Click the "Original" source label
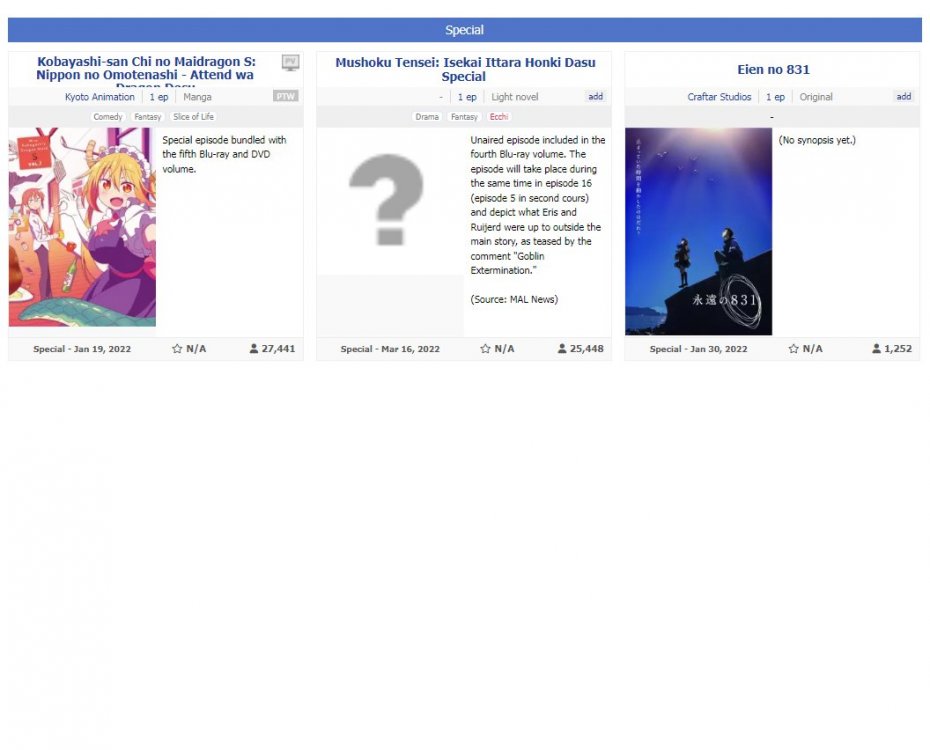This screenshot has height=750, width=930. pos(816,97)
